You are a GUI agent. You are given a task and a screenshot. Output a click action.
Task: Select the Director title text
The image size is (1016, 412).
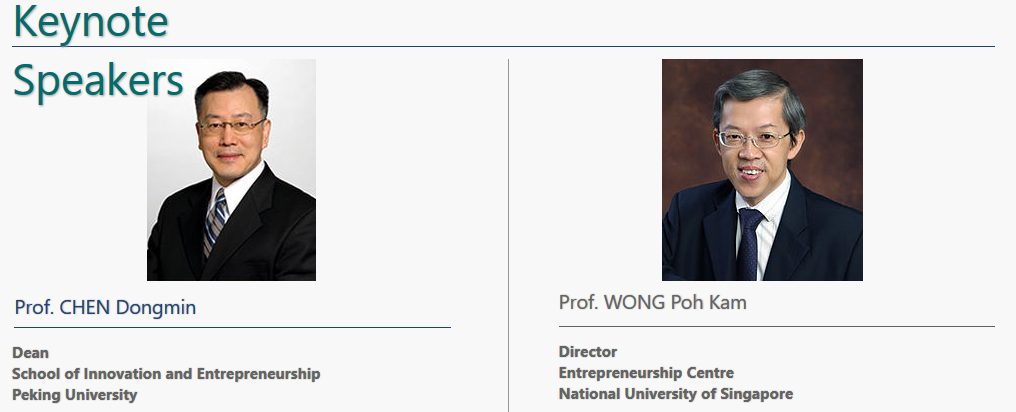[x=588, y=352]
